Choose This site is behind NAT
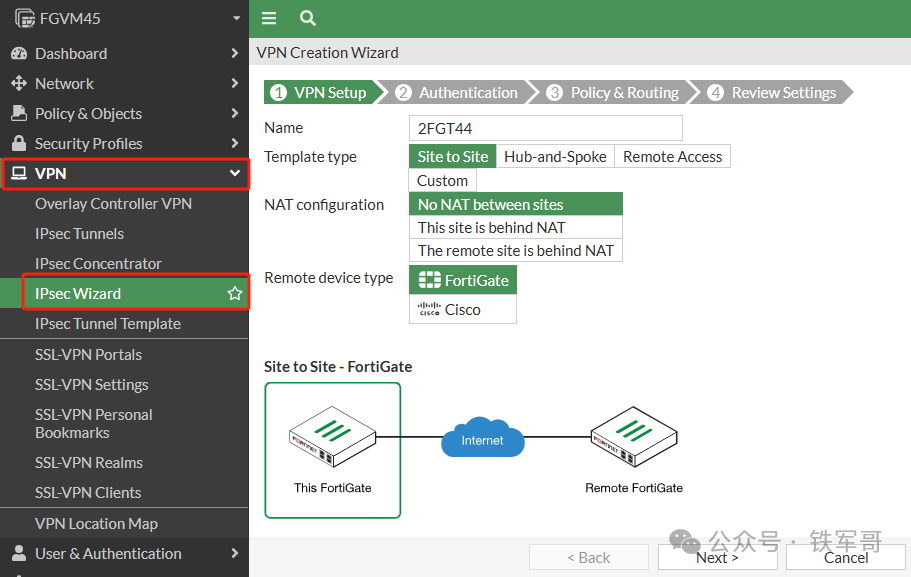This screenshot has width=911, height=577. pos(516,227)
